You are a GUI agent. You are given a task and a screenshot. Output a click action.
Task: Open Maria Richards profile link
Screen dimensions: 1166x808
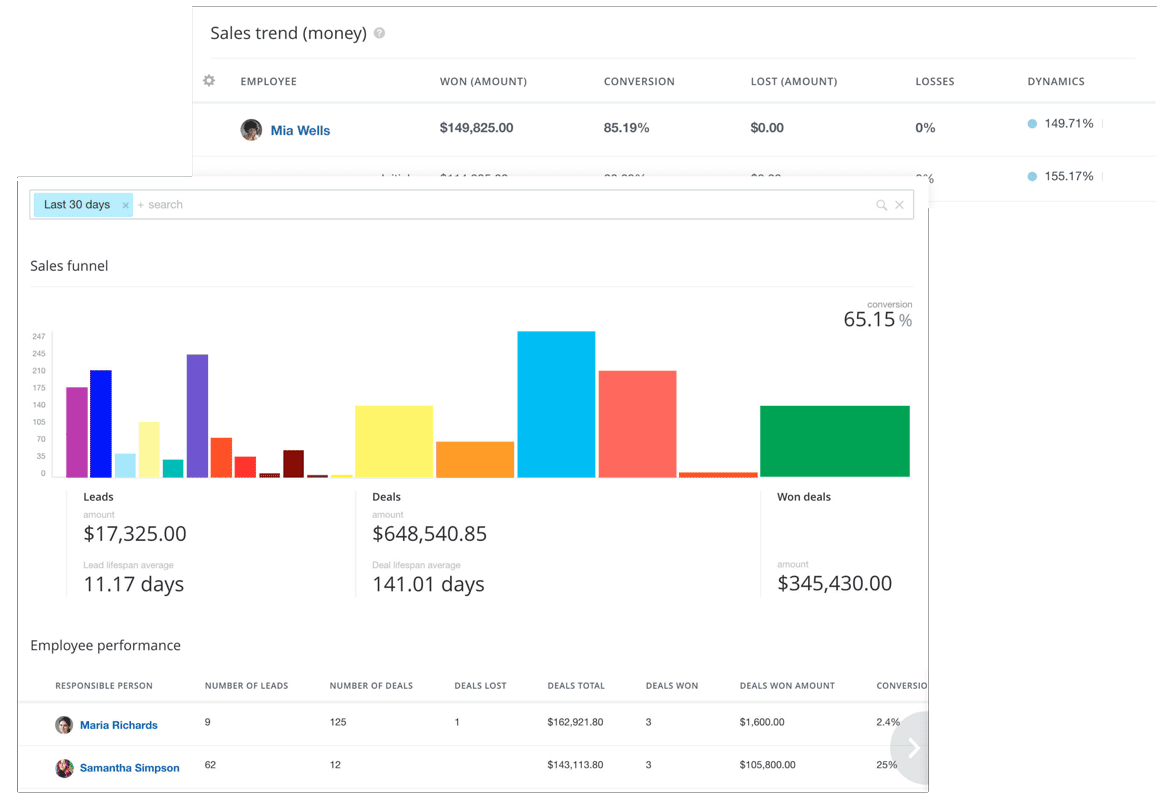[119, 725]
